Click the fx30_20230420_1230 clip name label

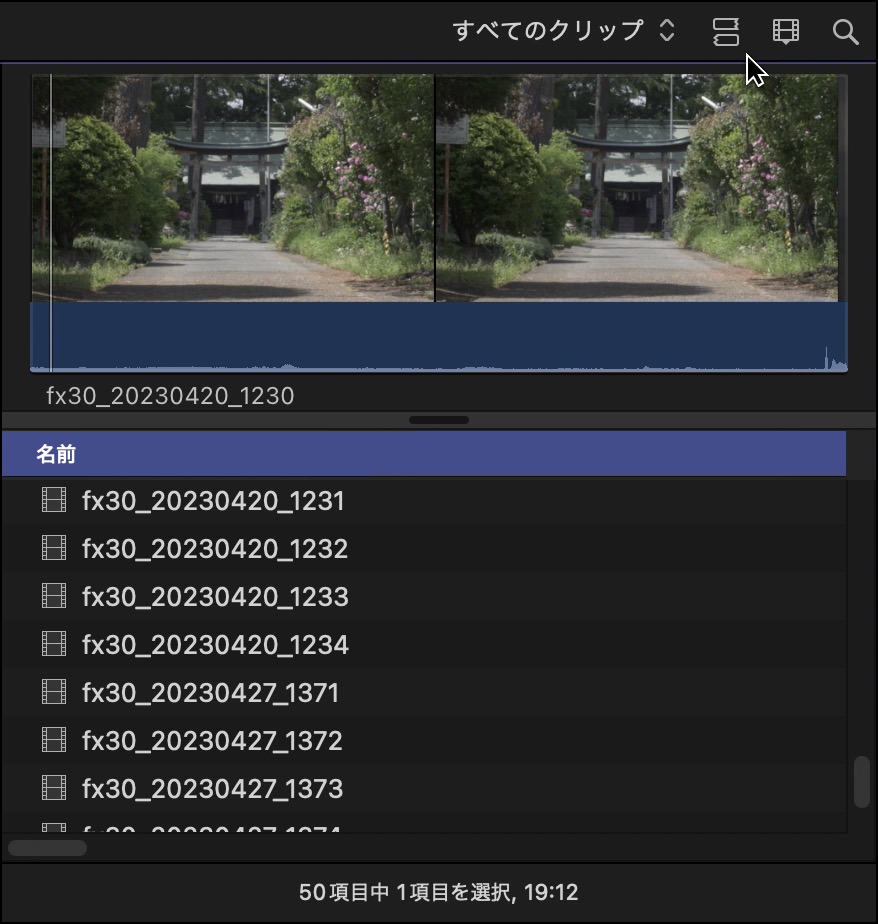[170, 395]
